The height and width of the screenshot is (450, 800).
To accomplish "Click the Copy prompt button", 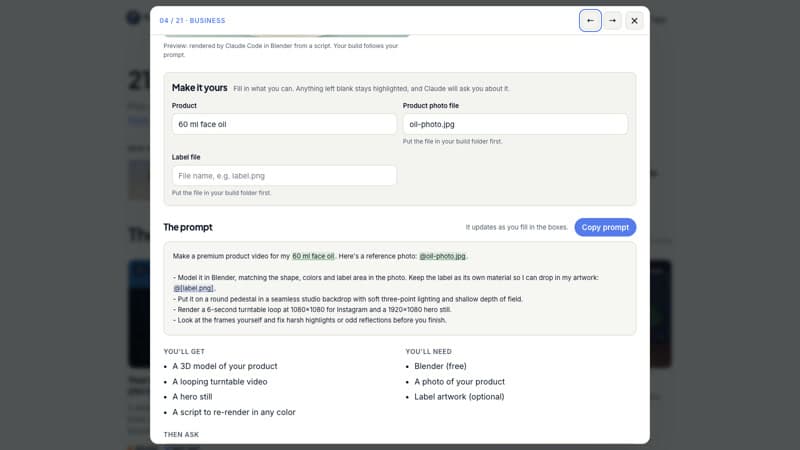I will (605, 227).
